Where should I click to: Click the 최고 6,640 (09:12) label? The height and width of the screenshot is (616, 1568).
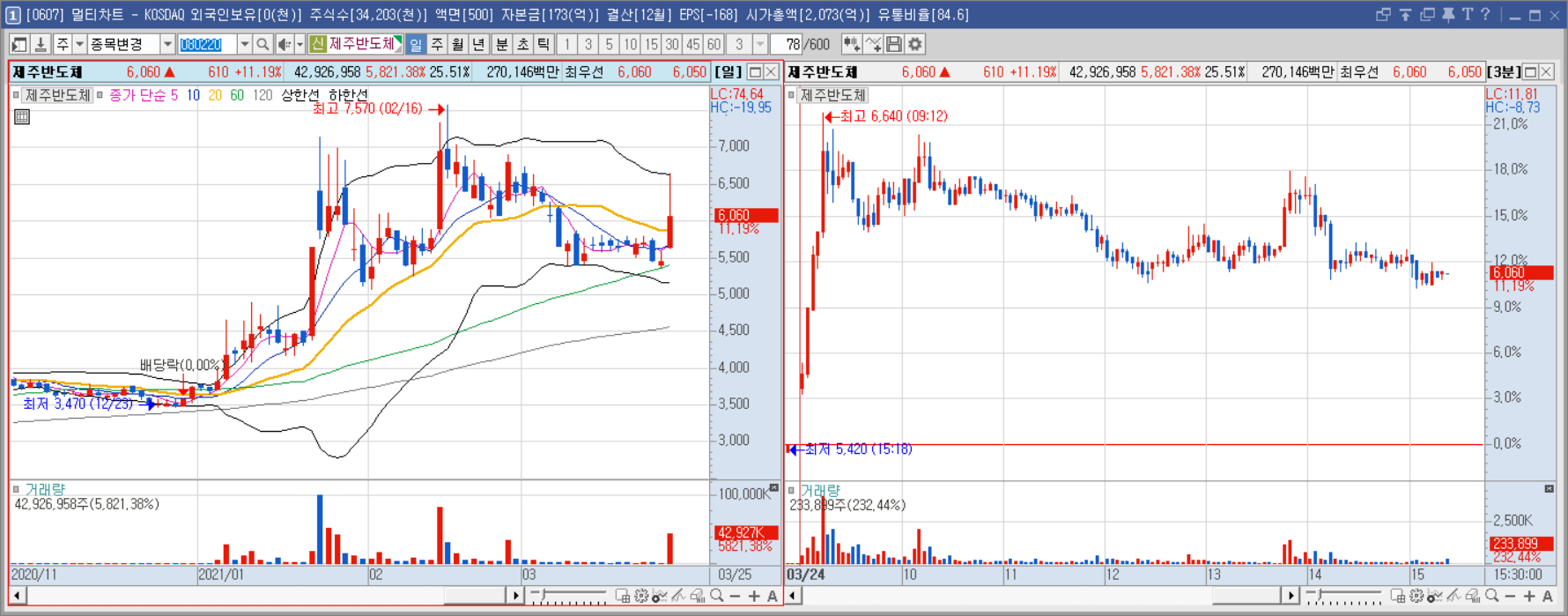point(893,116)
